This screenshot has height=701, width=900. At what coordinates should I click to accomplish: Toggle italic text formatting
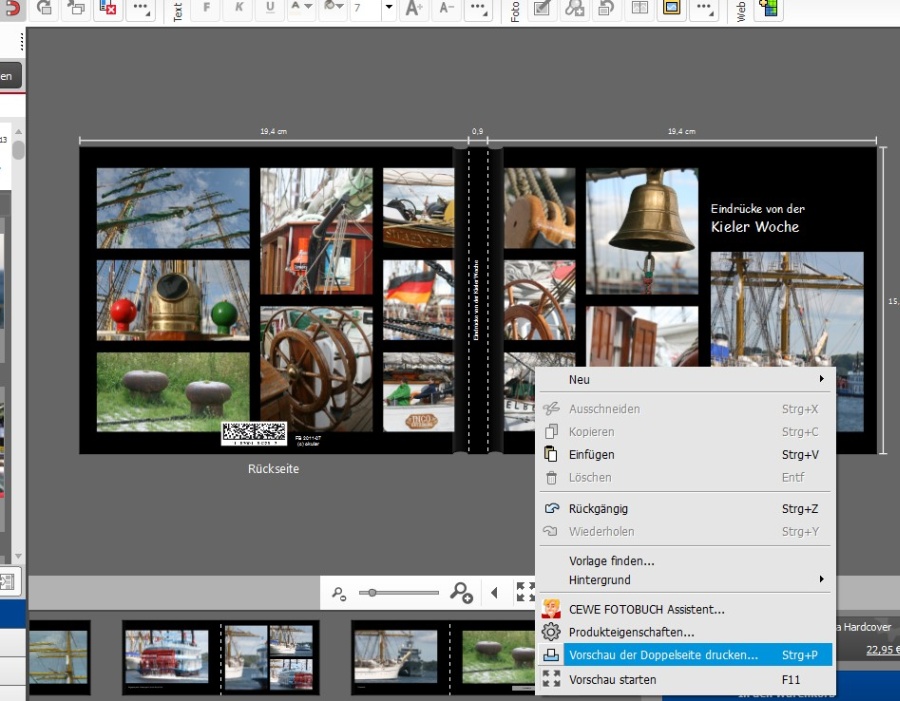point(238,9)
